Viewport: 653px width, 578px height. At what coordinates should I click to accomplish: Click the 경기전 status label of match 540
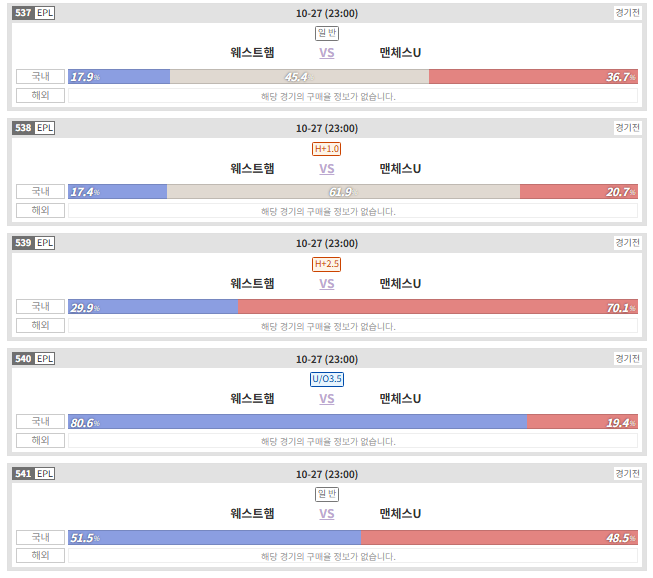[628, 359]
